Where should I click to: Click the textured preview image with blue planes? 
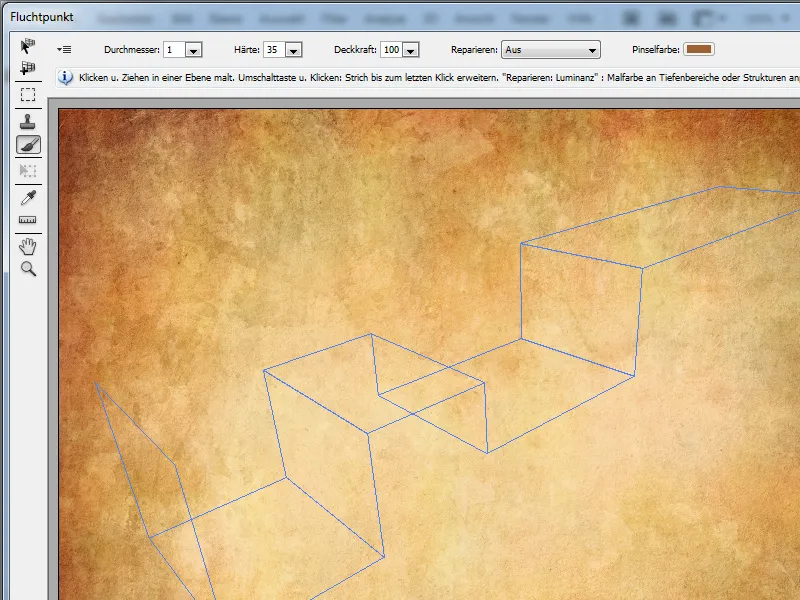429,354
